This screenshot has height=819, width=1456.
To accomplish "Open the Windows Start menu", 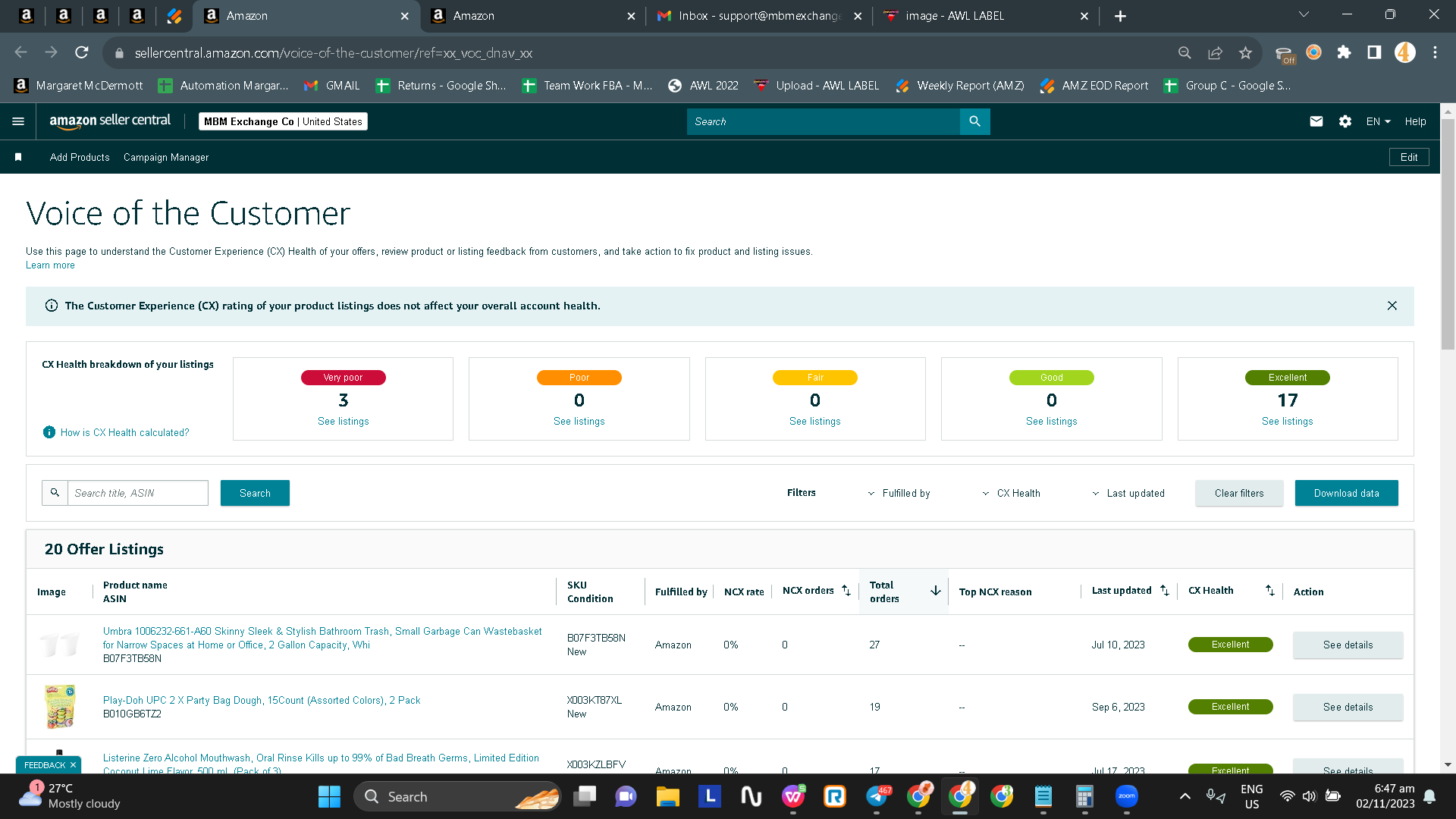I will point(329,796).
